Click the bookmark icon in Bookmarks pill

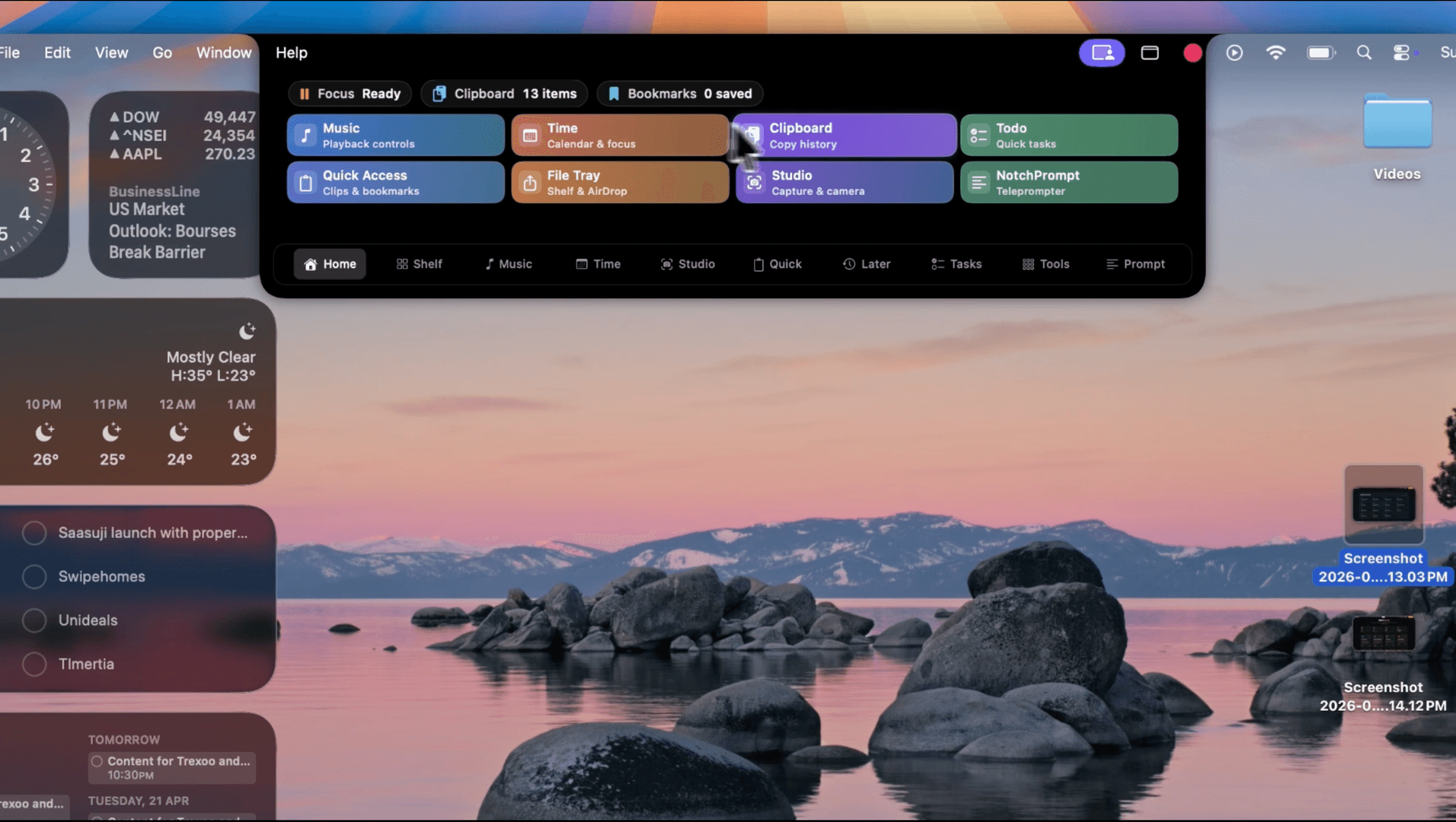pos(614,94)
